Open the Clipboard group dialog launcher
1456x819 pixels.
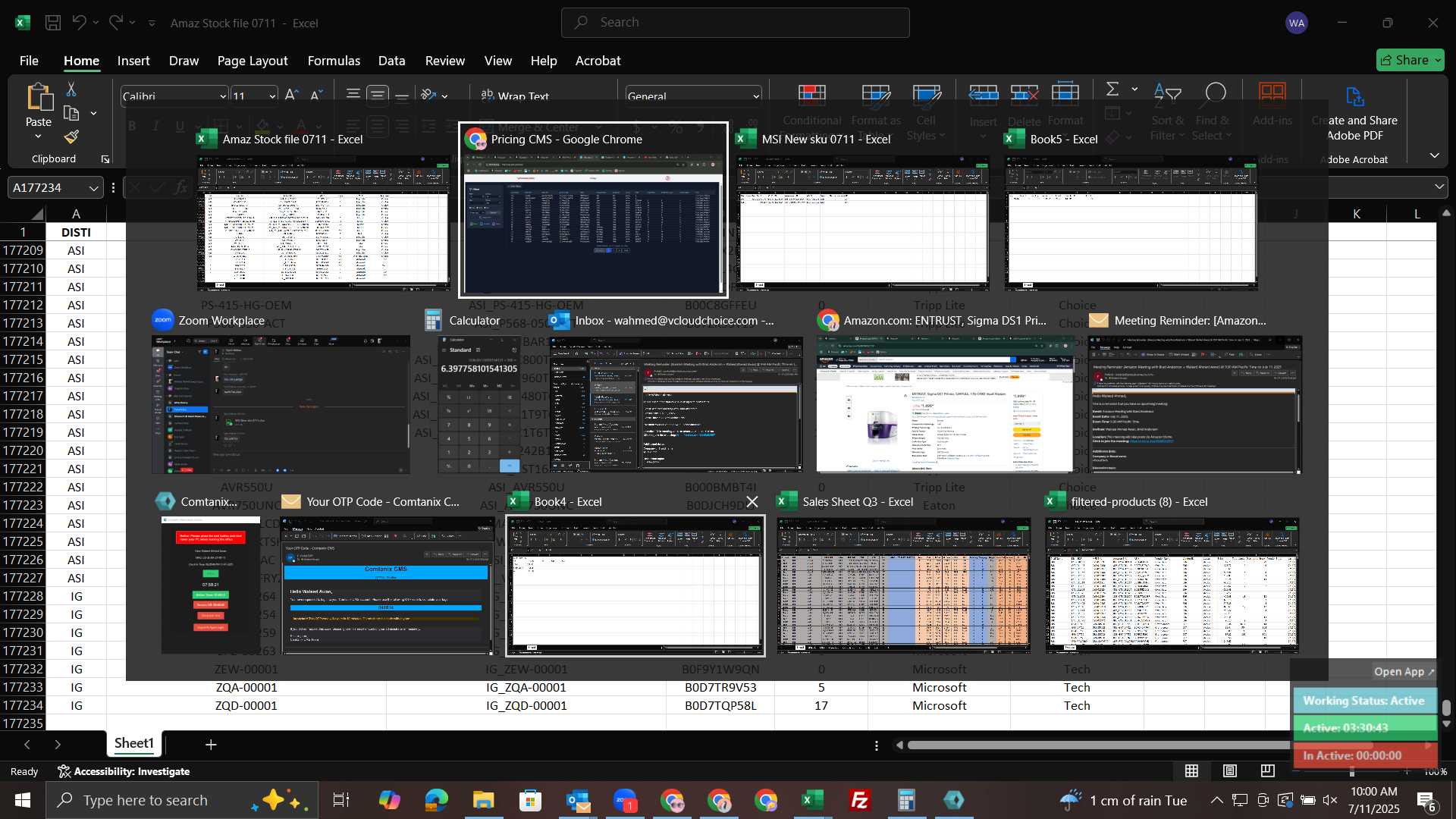pos(105,158)
